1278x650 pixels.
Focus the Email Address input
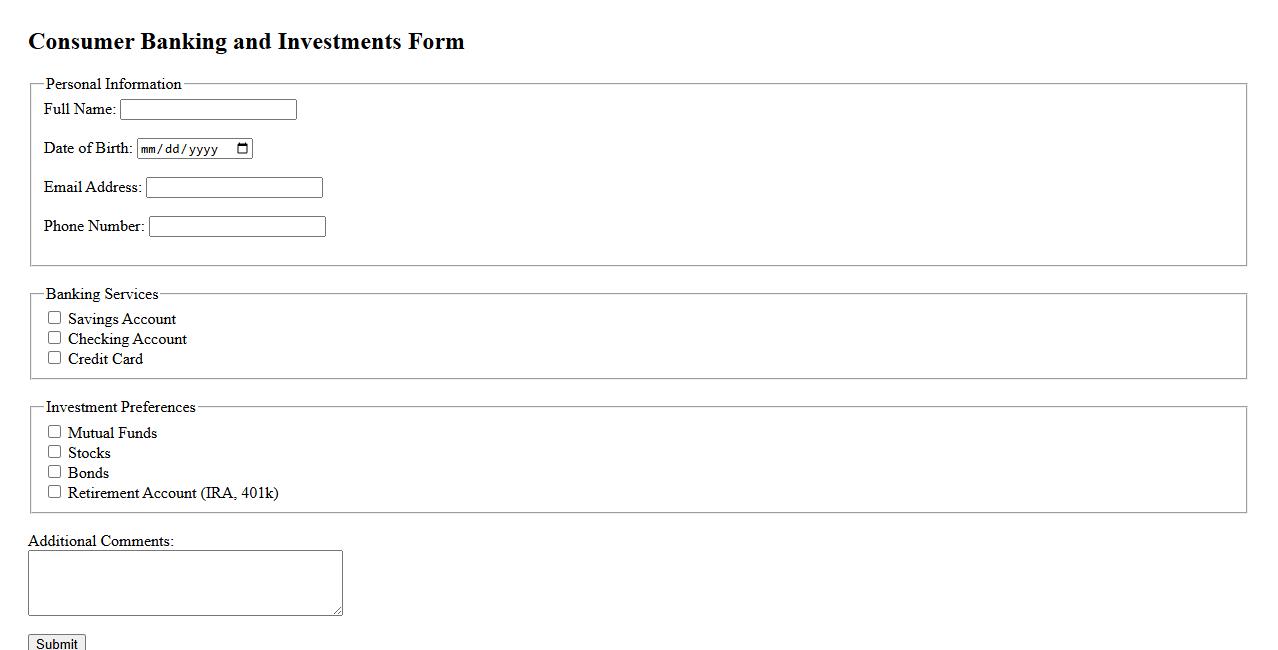click(234, 188)
